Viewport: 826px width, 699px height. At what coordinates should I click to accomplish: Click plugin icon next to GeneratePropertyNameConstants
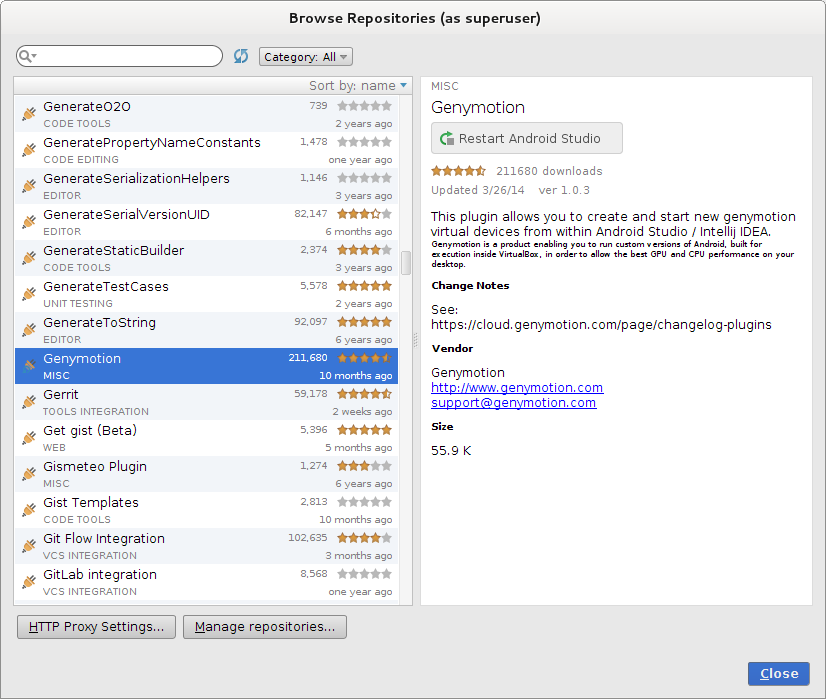(x=29, y=150)
